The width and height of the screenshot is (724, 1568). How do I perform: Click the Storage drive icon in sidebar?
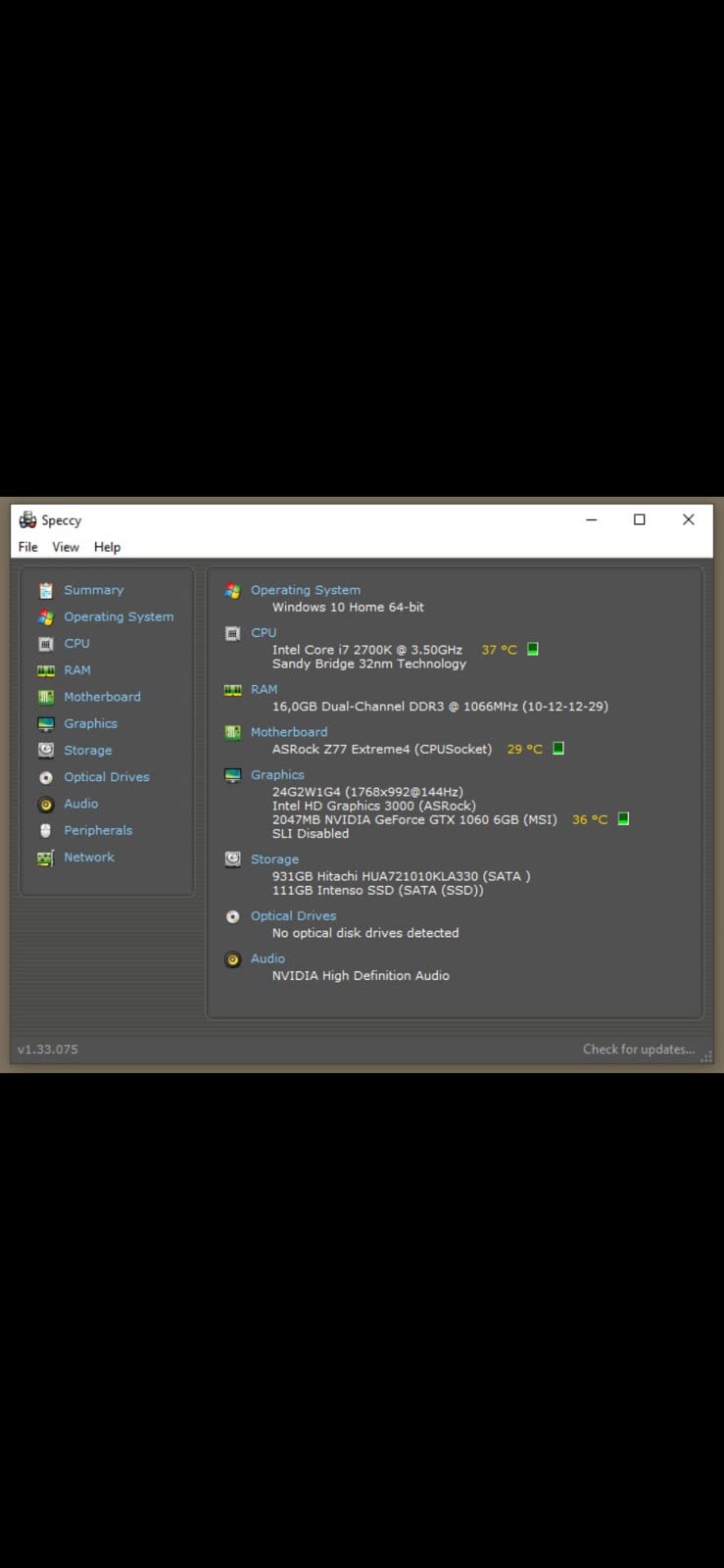pyautogui.click(x=45, y=750)
